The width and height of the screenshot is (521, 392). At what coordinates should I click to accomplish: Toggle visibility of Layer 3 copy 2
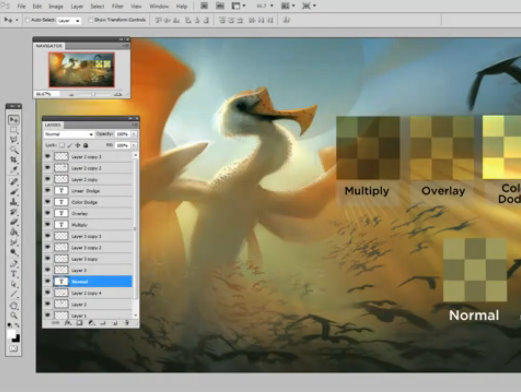48,247
